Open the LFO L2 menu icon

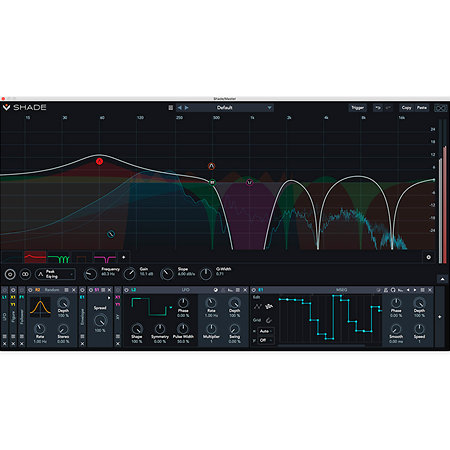point(238,290)
